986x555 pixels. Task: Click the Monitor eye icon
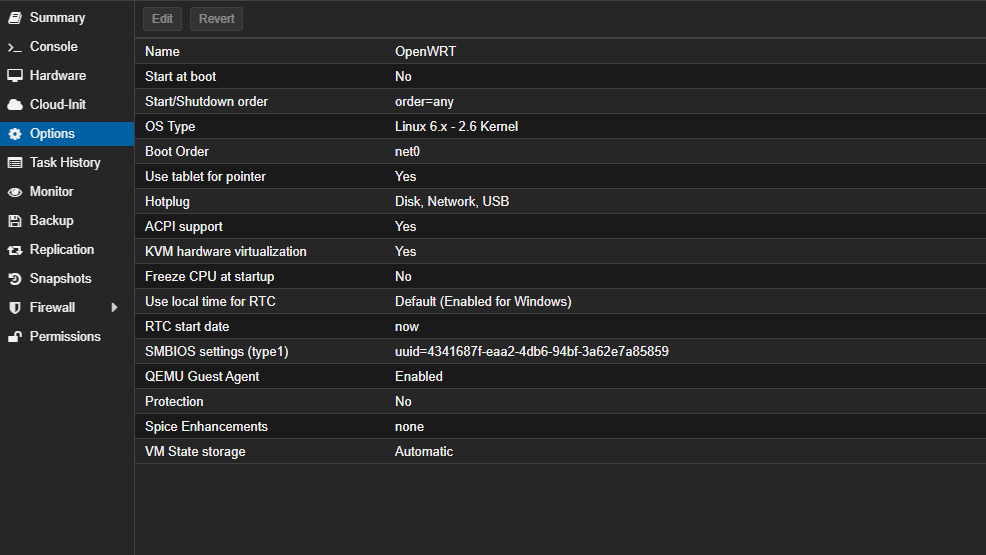[15, 192]
